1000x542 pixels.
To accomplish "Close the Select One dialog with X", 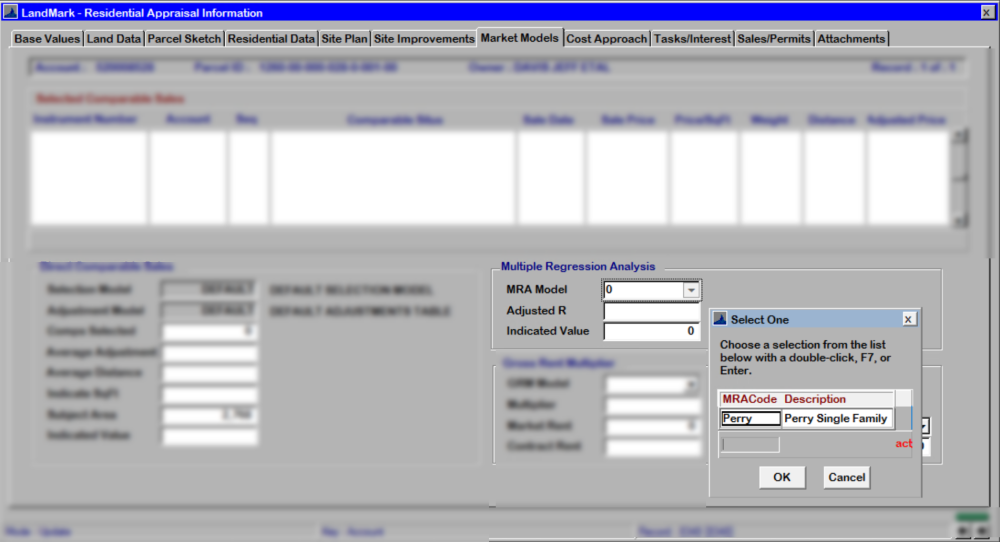I will 908,319.
